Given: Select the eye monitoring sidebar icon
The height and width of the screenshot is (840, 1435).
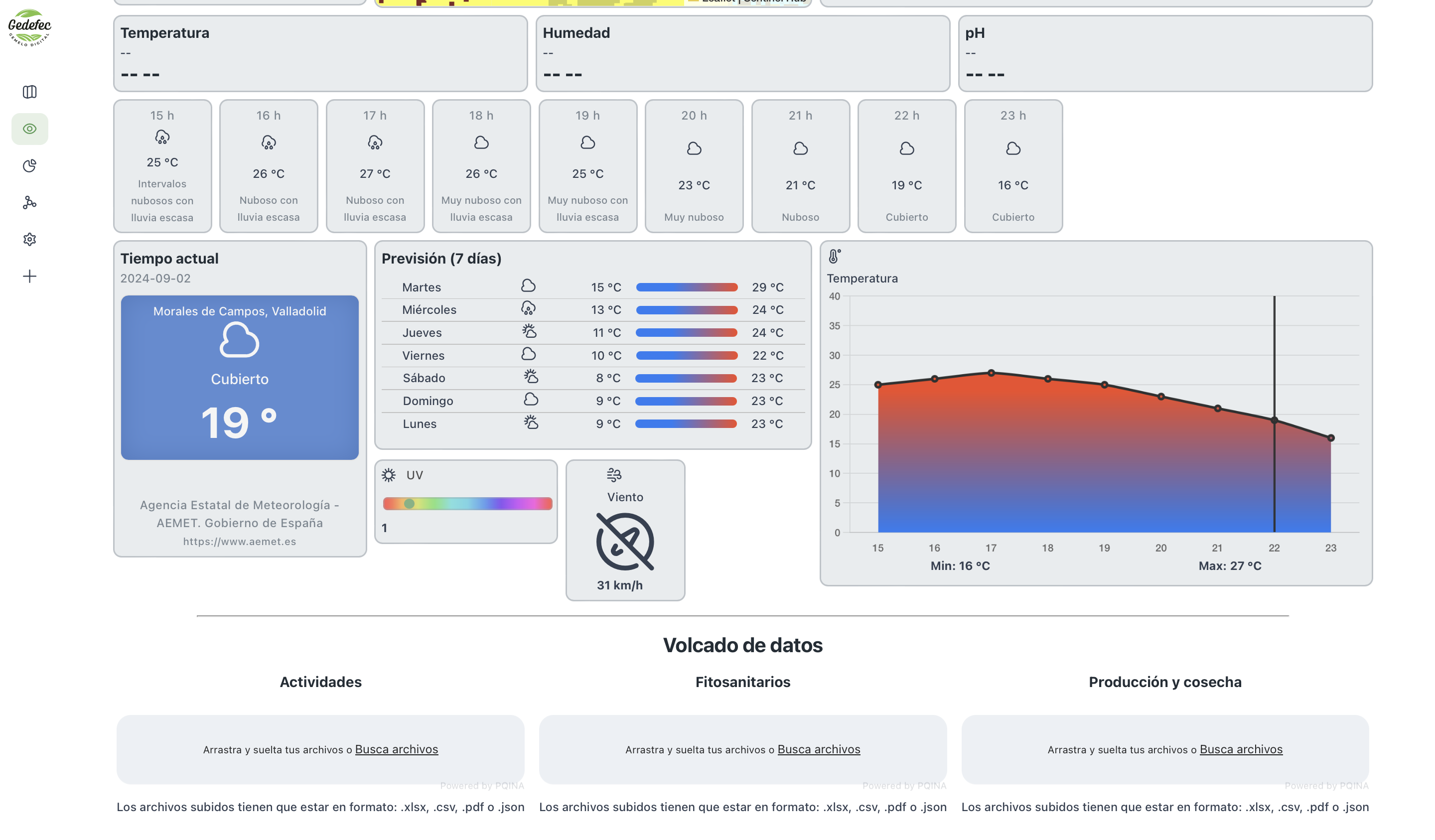Looking at the screenshot, I should point(29,129).
